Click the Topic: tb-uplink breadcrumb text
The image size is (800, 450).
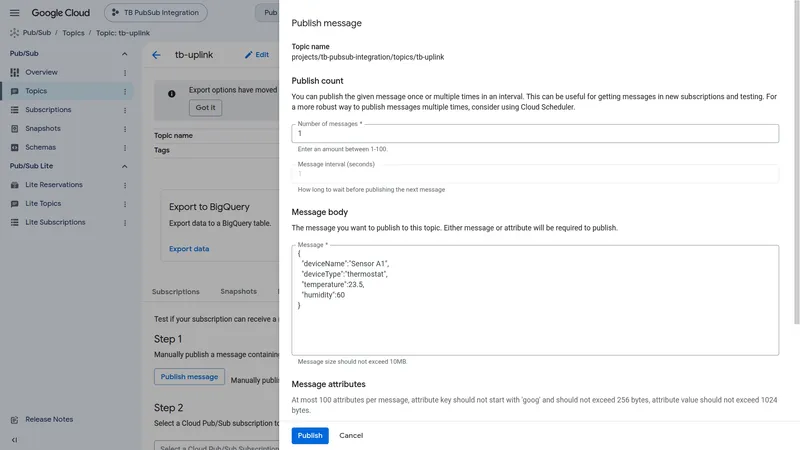click(123, 33)
